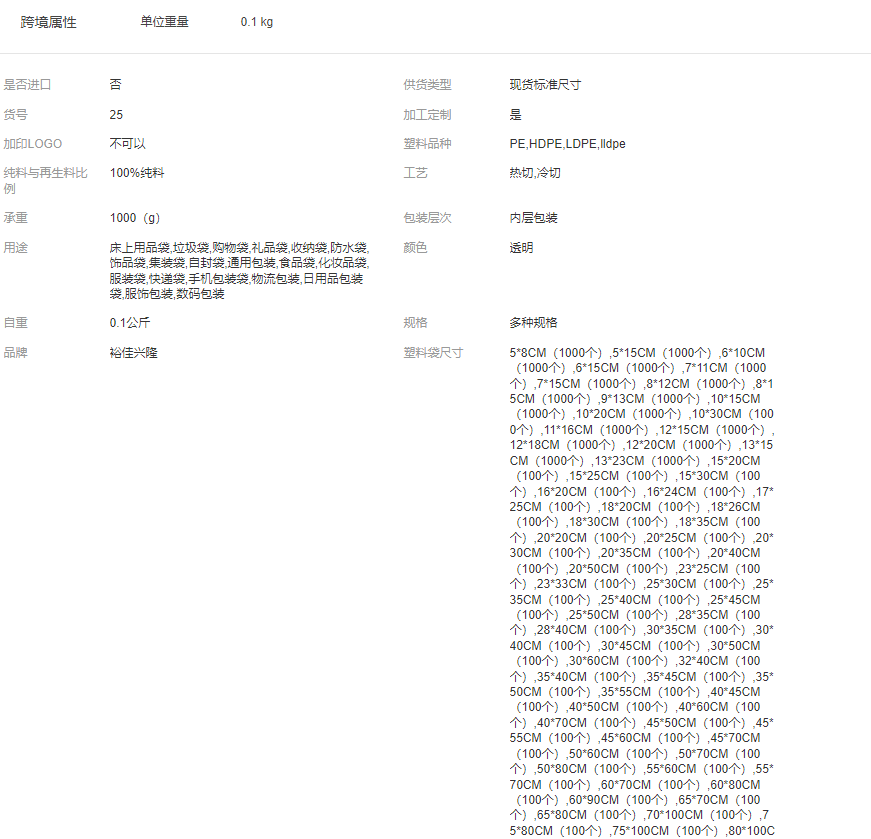Viewport: 871px width, 839px height.
Task: Click the 是否进口 attribute label
Action: click(x=27, y=85)
